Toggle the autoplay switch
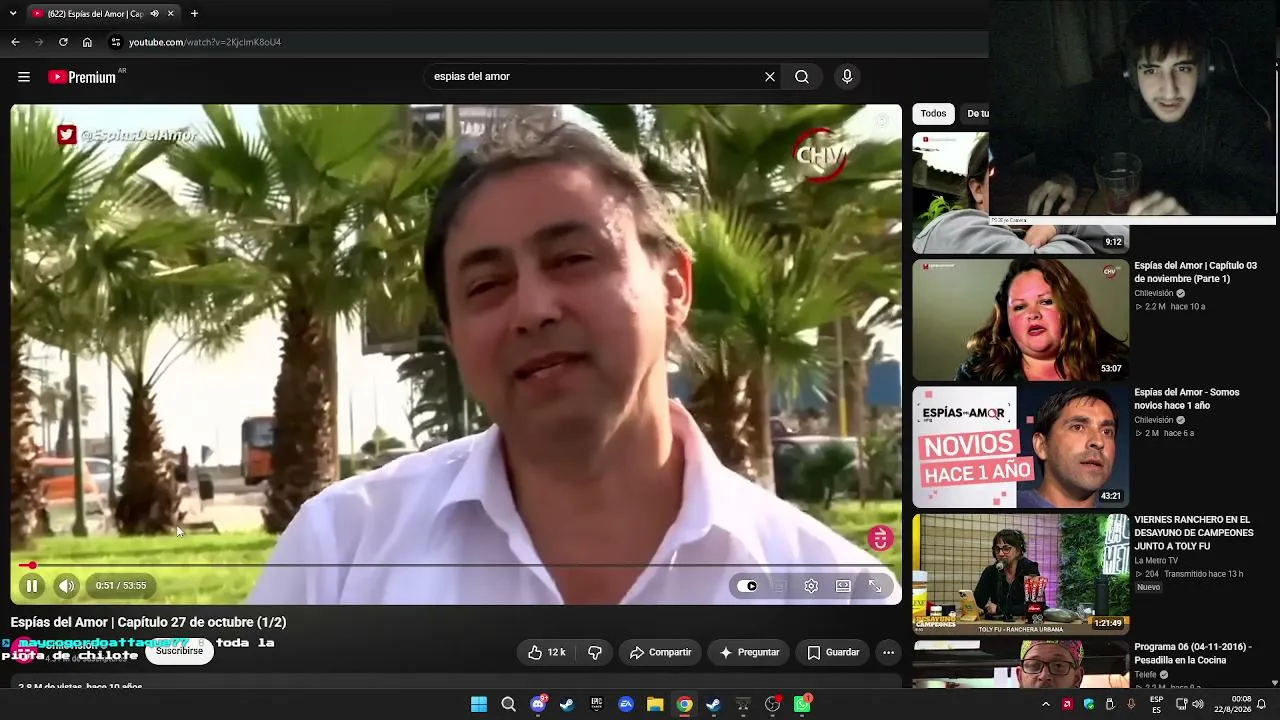The image size is (1280, 720). 748,586
